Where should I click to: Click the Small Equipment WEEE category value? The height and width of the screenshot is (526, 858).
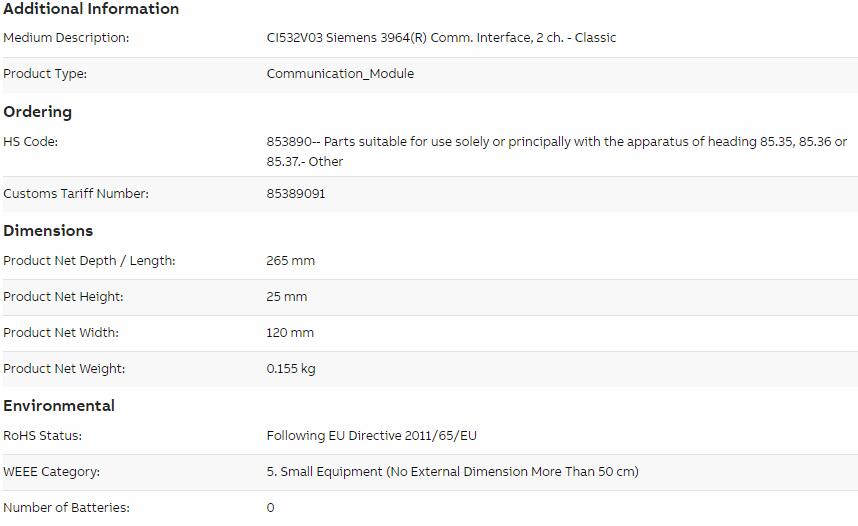(453, 472)
